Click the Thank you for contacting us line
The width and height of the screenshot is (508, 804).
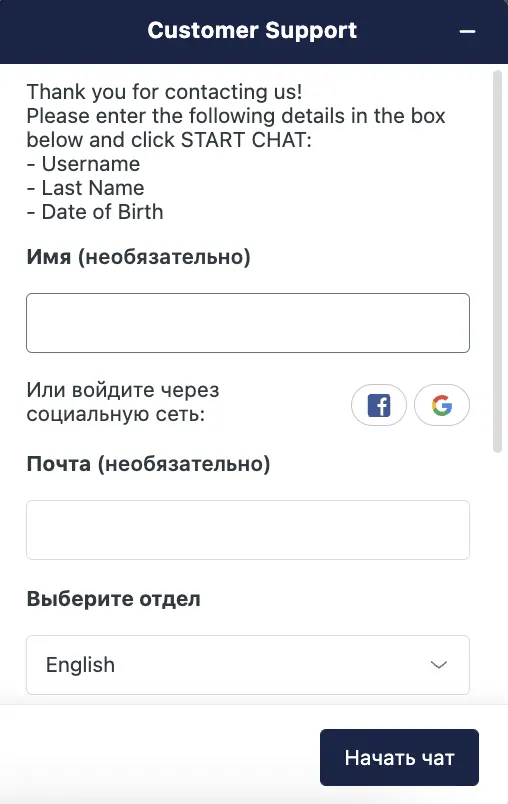(x=165, y=92)
